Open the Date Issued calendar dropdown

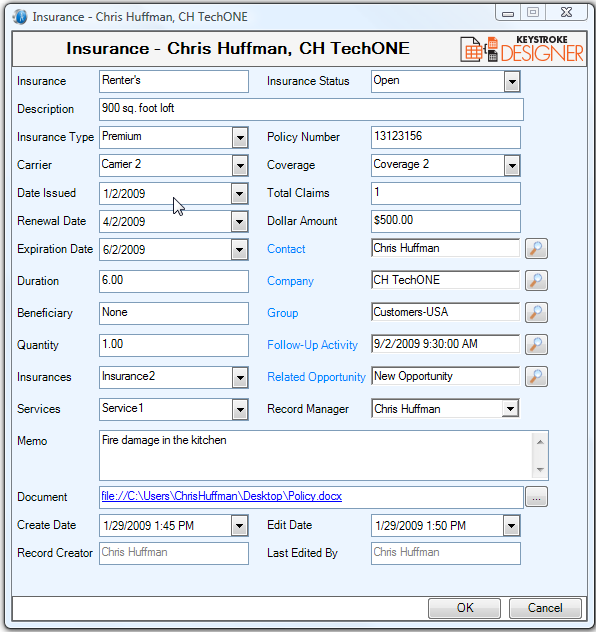[x=239, y=194]
